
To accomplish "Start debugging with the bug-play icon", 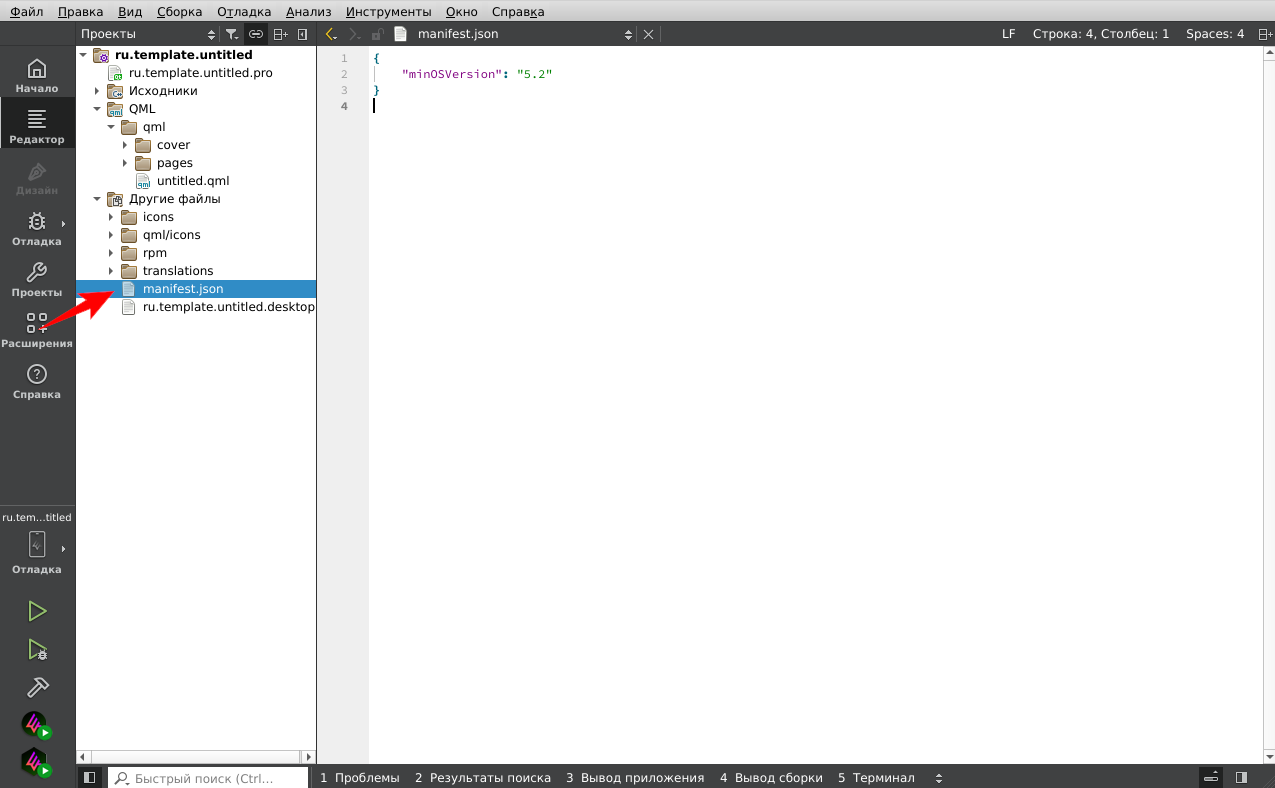I will tap(37, 650).
